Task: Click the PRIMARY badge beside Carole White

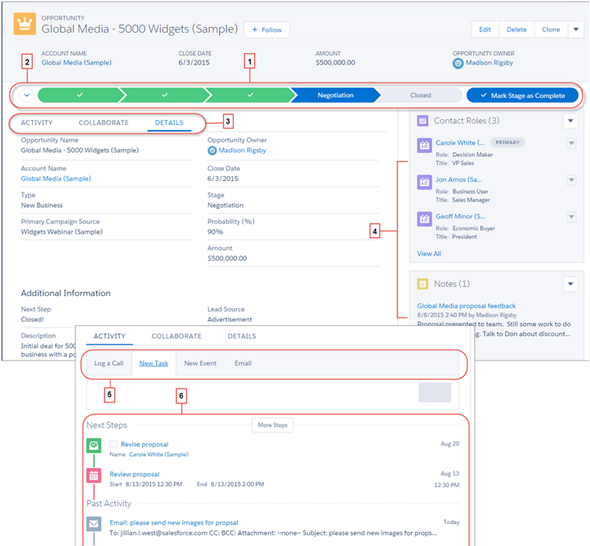Action: (x=508, y=143)
